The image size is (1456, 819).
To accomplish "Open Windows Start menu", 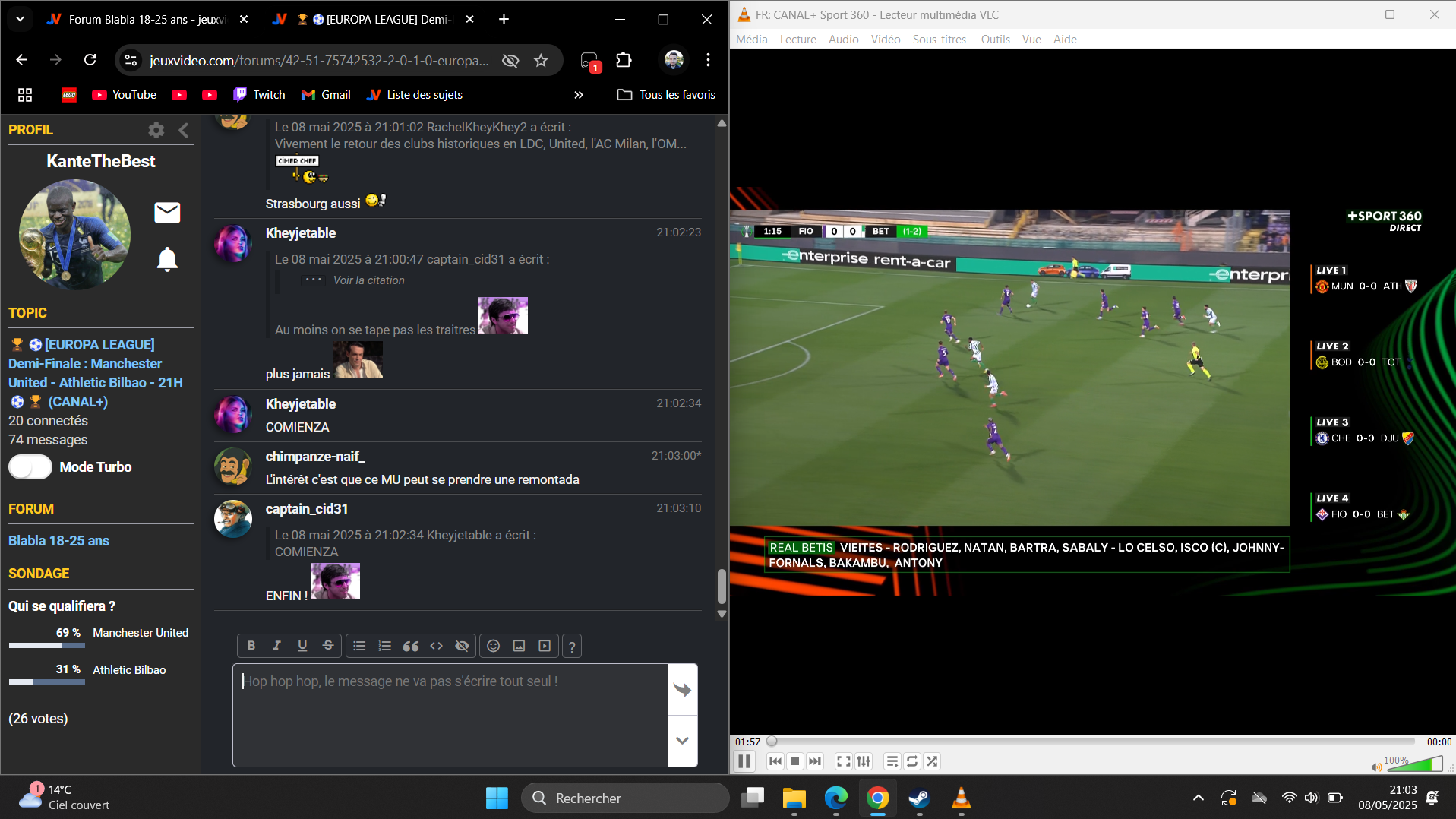I will (x=497, y=798).
